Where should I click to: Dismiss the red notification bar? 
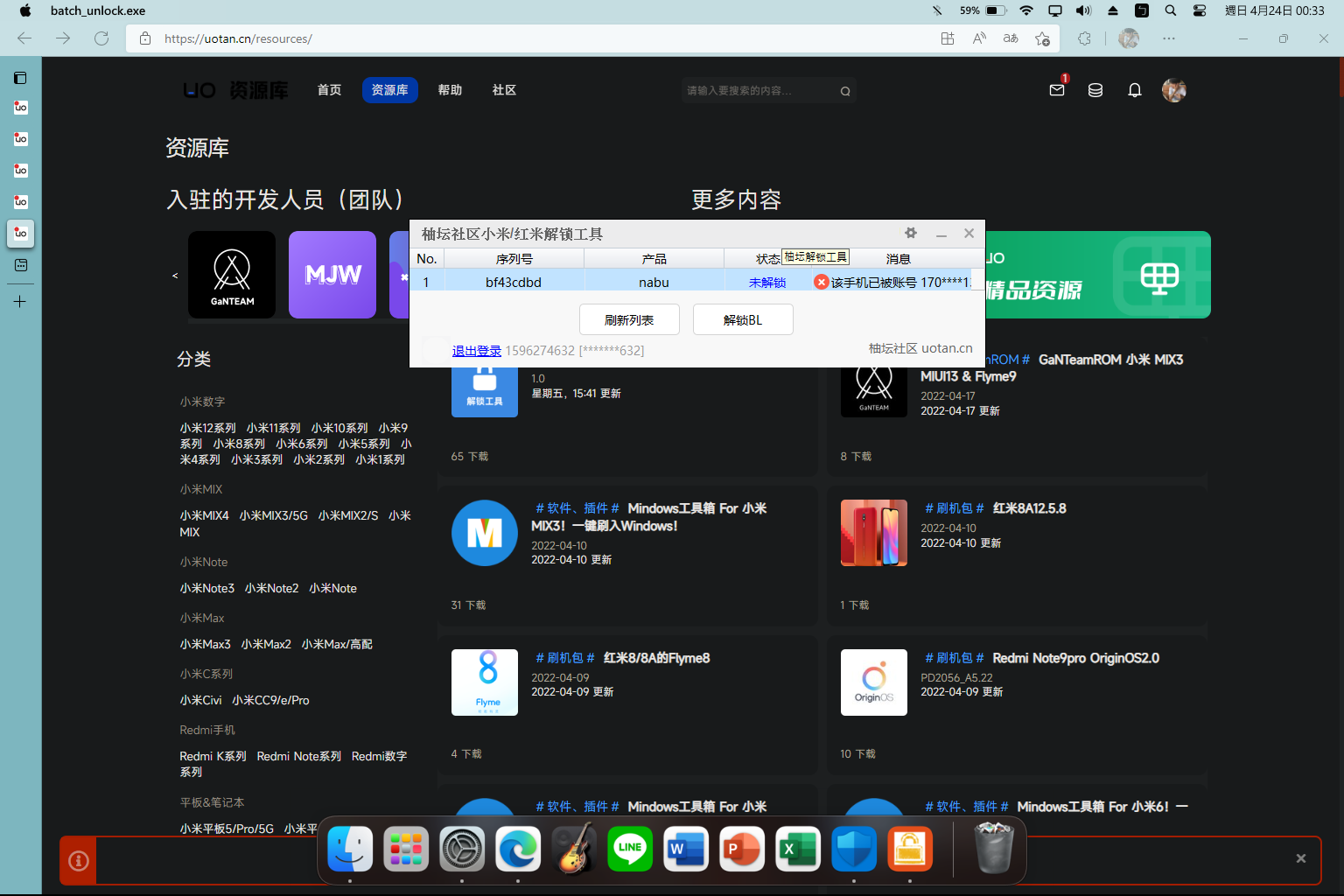pyautogui.click(x=1301, y=858)
